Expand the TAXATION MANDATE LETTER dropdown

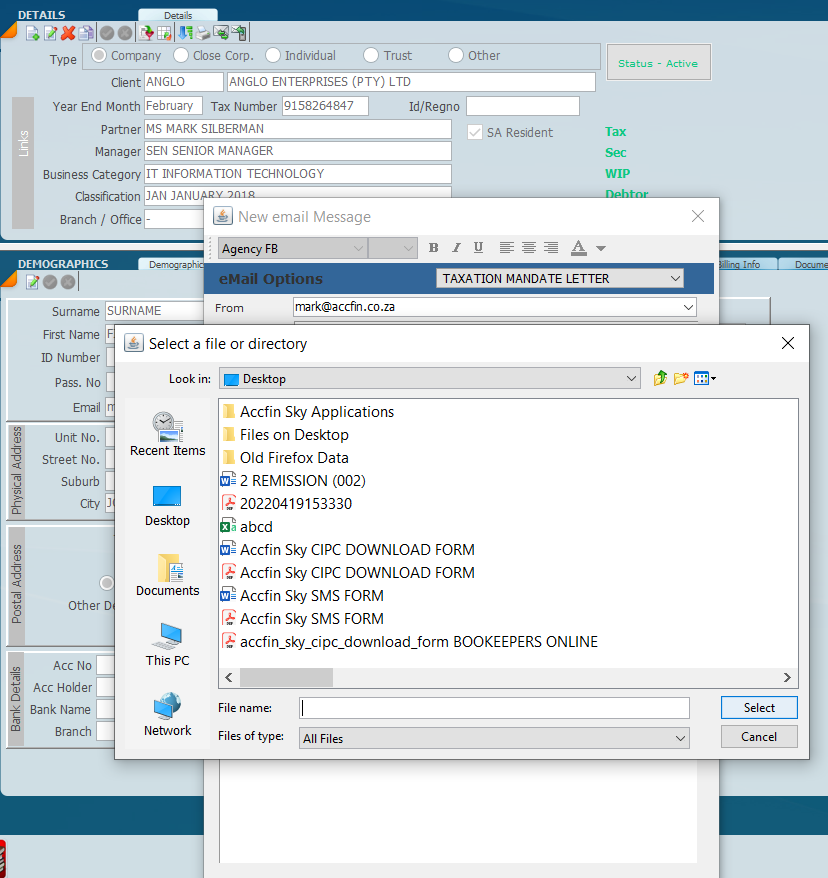tap(675, 279)
